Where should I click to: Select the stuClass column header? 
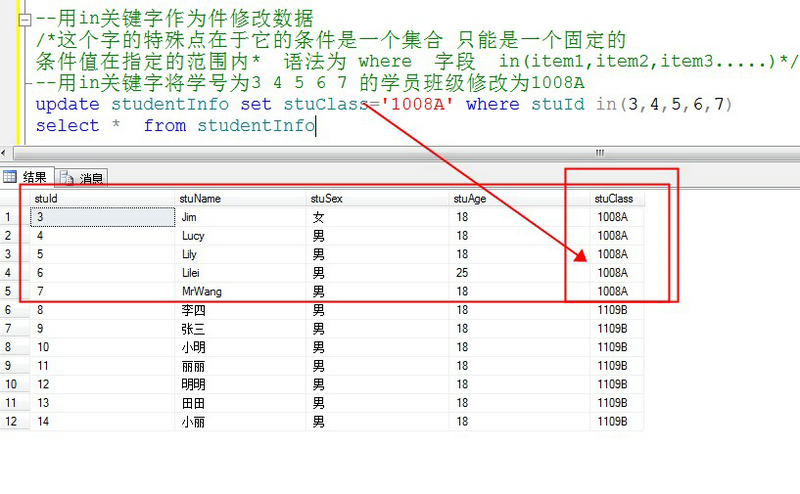pos(617,199)
